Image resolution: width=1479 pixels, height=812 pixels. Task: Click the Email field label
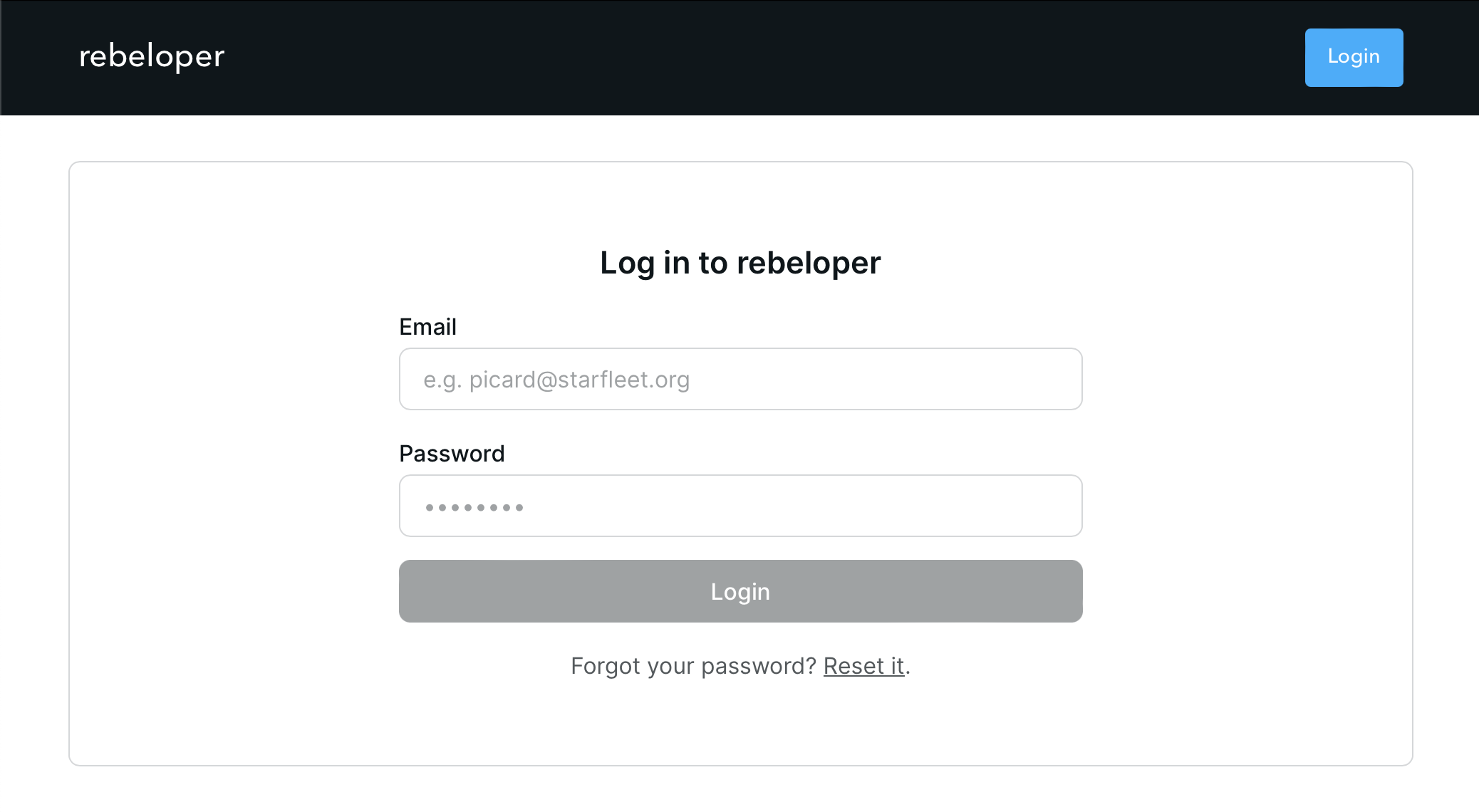(x=427, y=327)
